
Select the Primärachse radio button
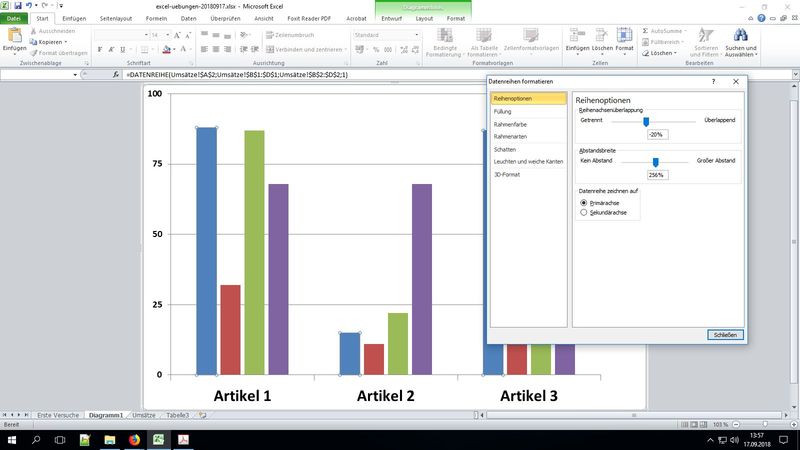[x=584, y=203]
